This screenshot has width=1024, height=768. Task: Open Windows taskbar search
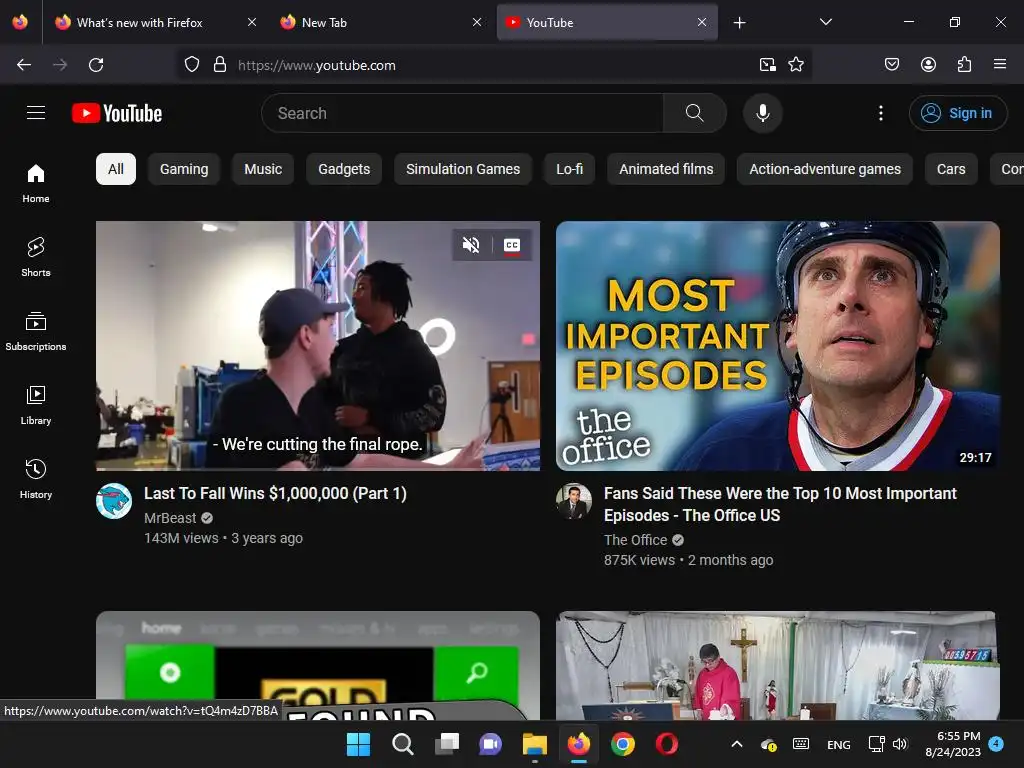pos(402,744)
